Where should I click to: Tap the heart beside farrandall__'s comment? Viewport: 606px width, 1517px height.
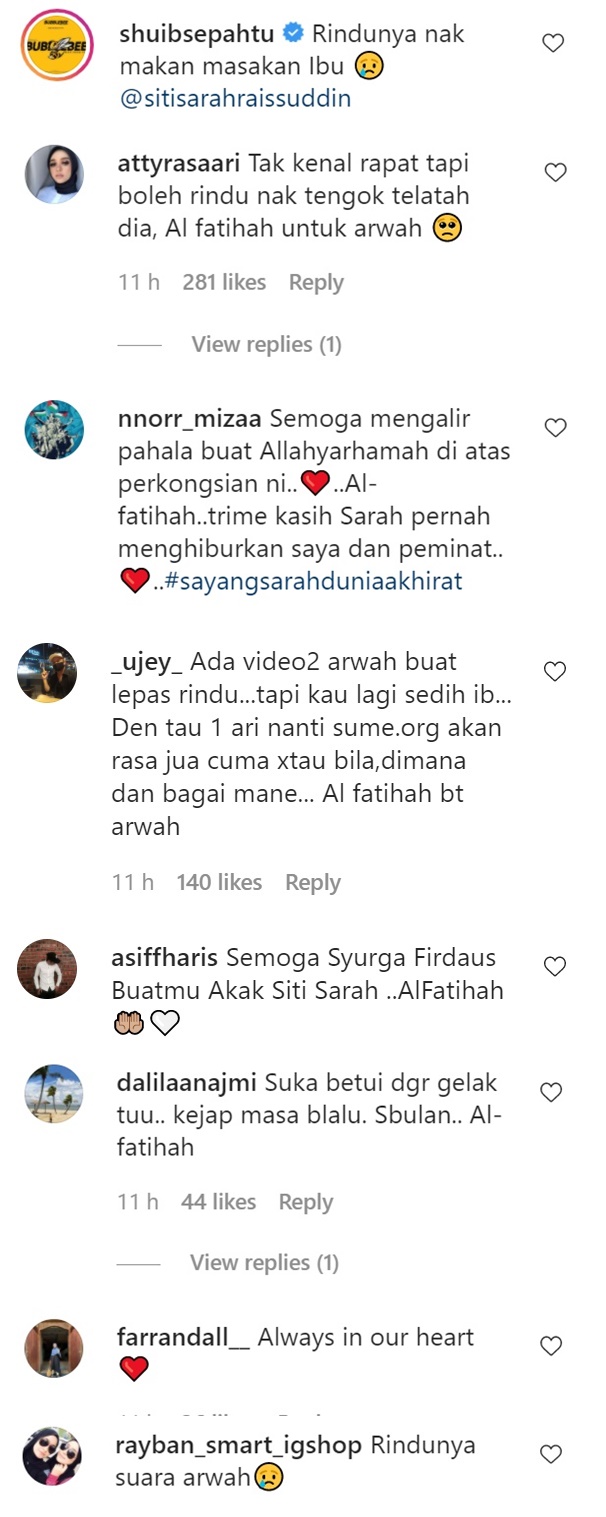click(x=551, y=1346)
